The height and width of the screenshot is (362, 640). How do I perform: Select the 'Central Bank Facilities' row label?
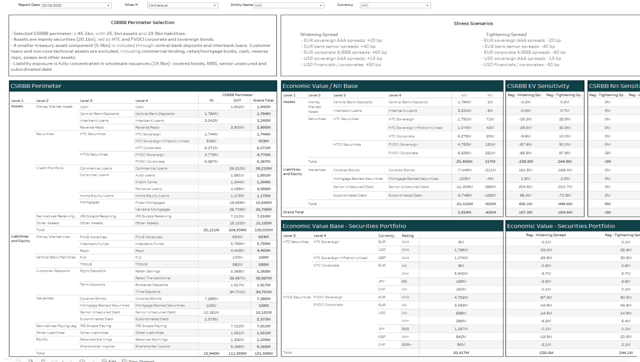56,257
